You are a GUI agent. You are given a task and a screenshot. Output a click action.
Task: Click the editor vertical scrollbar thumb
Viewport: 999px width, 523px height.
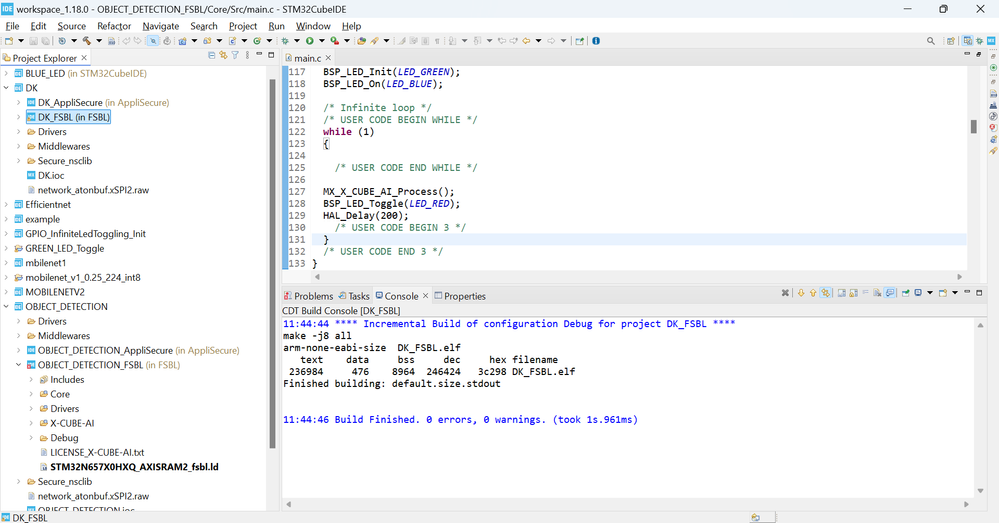[972, 126]
